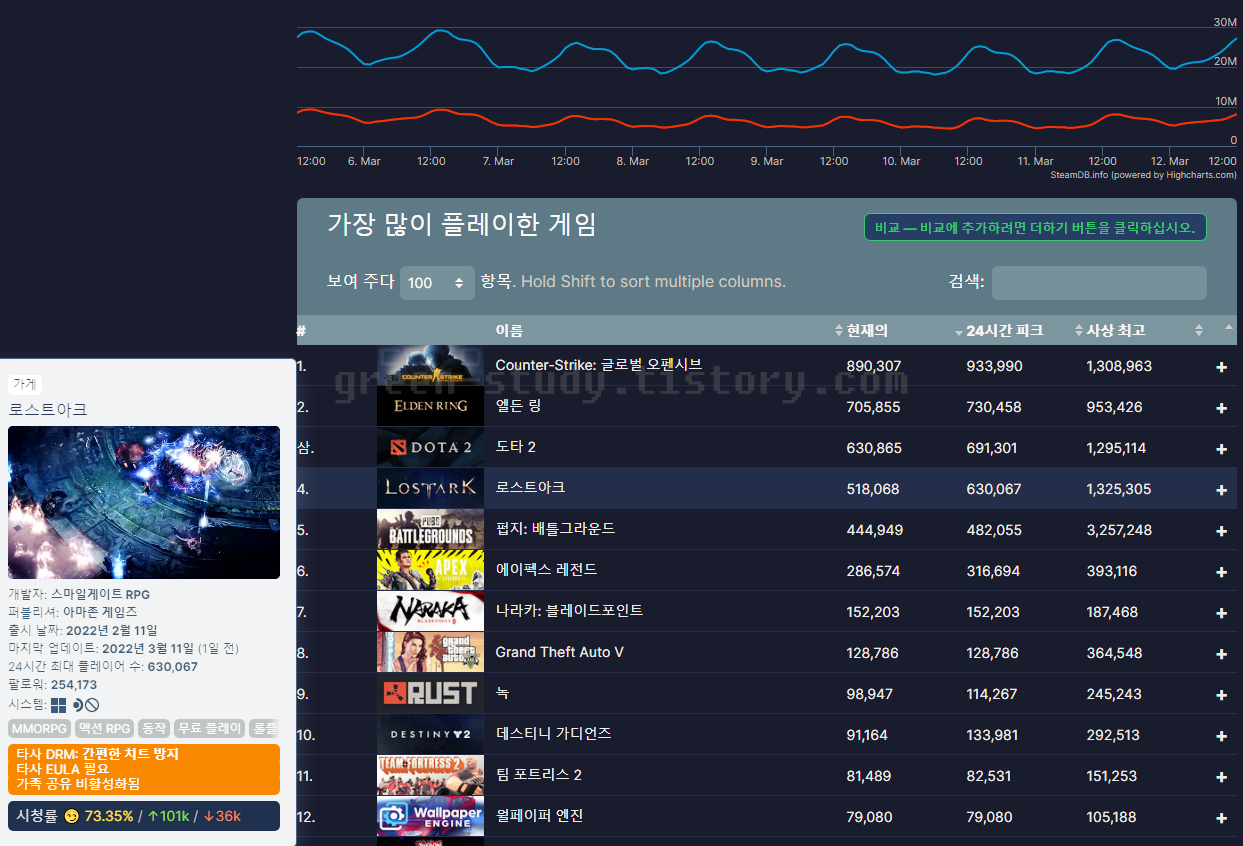Open 펍지: 배틀그라운드 name link
Image resolution: width=1243 pixels, height=846 pixels.
click(x=555, y=530)
